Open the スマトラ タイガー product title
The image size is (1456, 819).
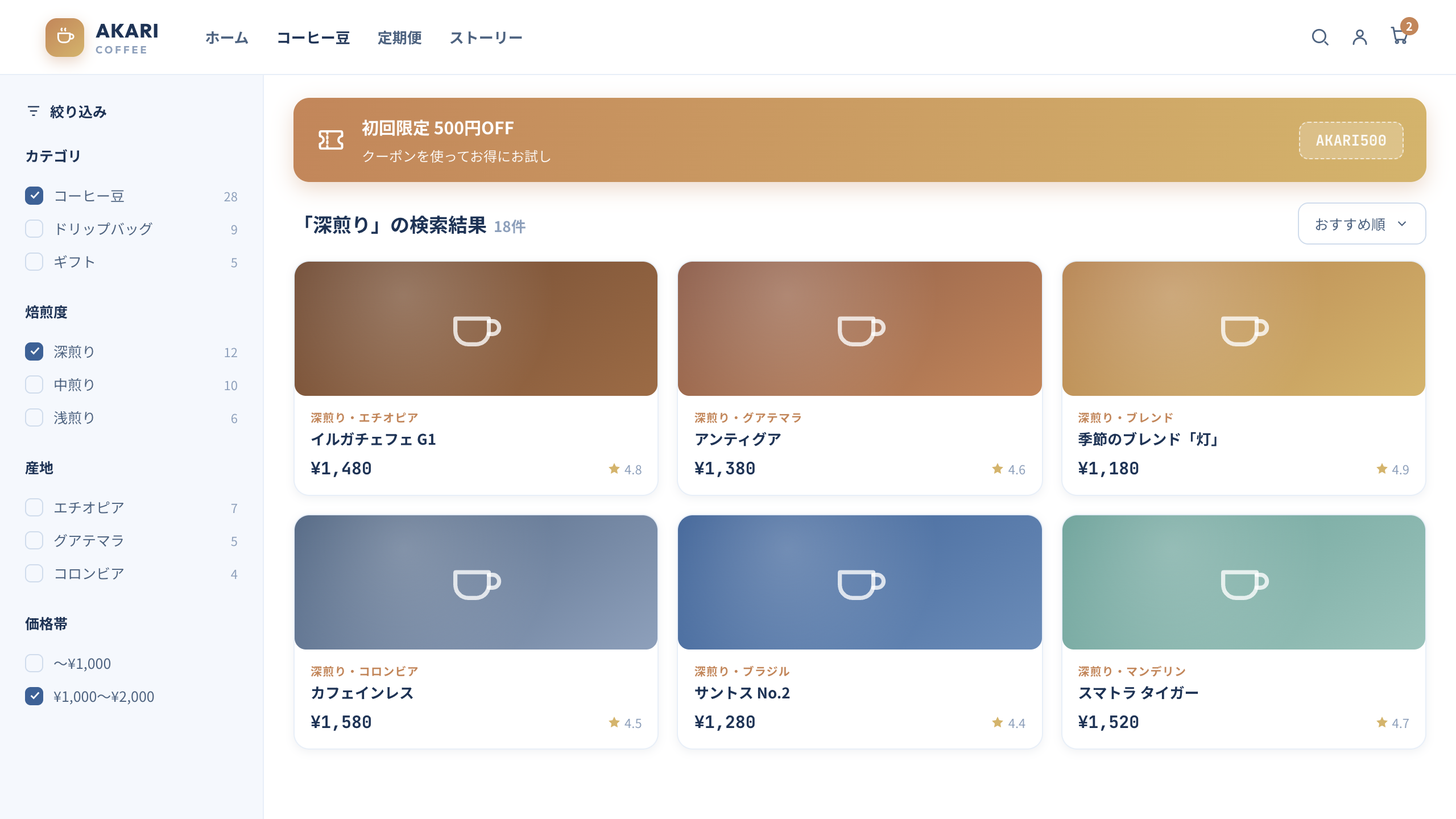tap(1139, 693)
